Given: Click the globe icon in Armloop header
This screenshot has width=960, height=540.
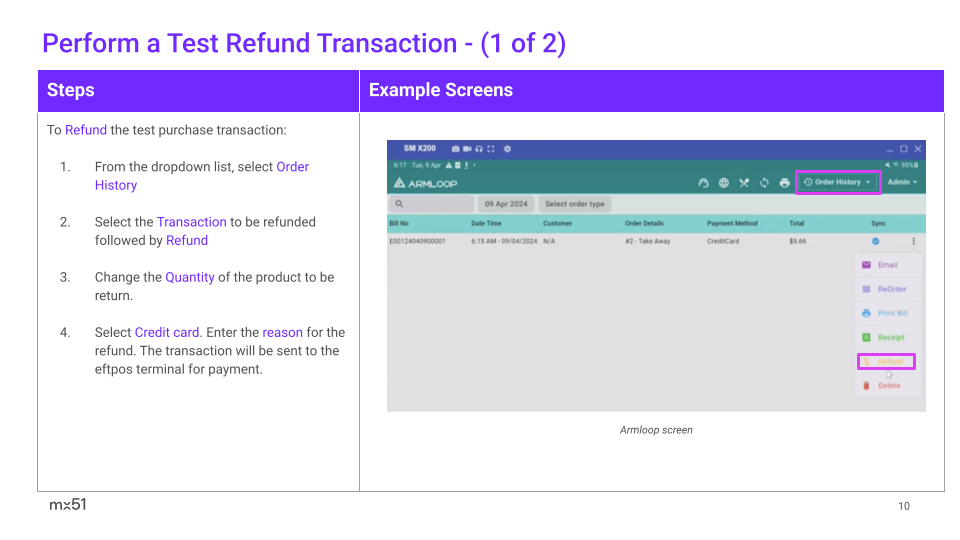Looking at the screenshot, I should [x=724, y=182].
